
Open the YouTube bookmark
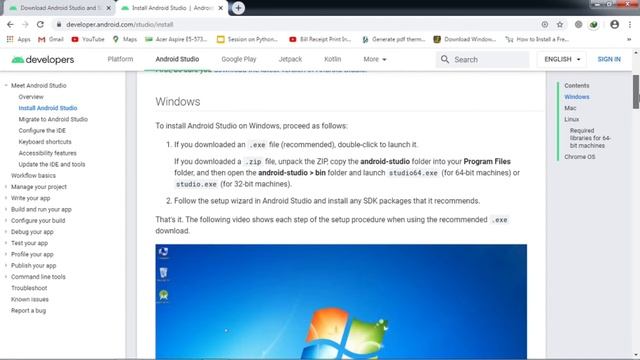click(88, 39)
